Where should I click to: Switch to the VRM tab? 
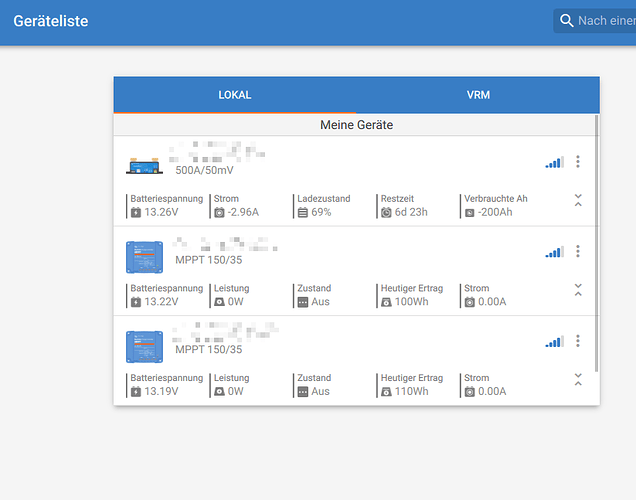coord(478,95)
